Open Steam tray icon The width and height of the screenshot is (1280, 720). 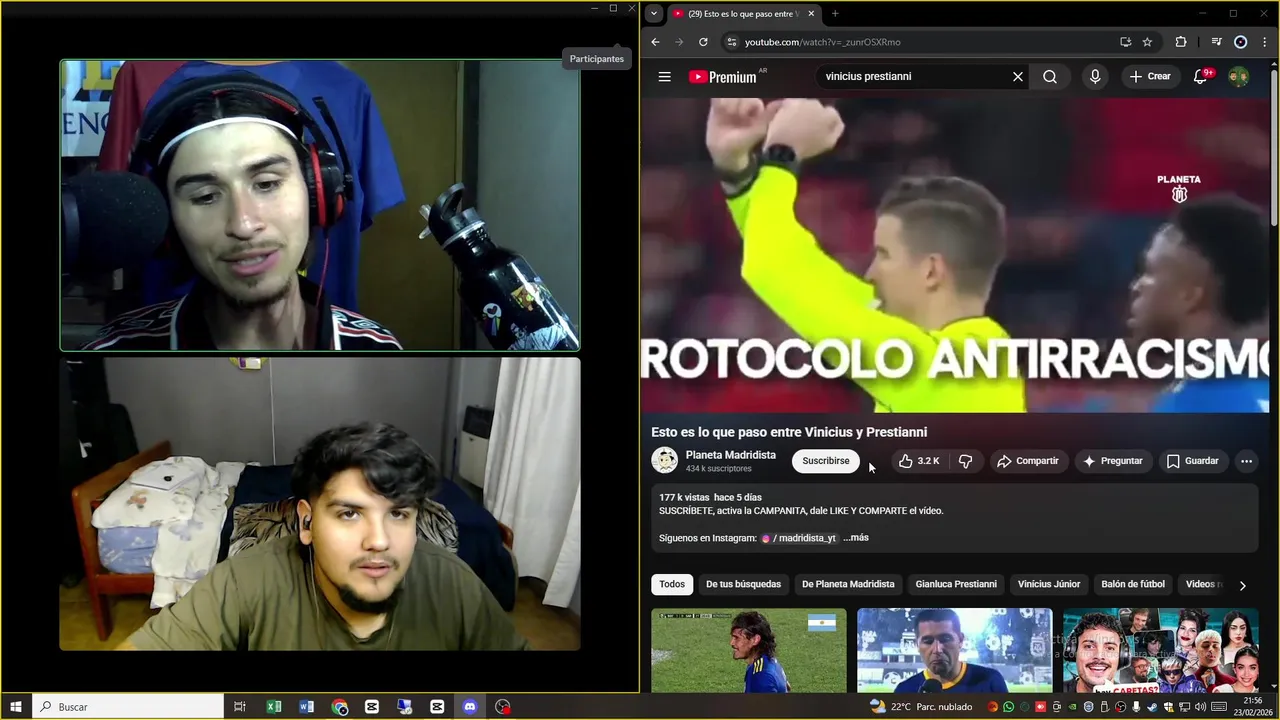click(x=1152, y=707)
